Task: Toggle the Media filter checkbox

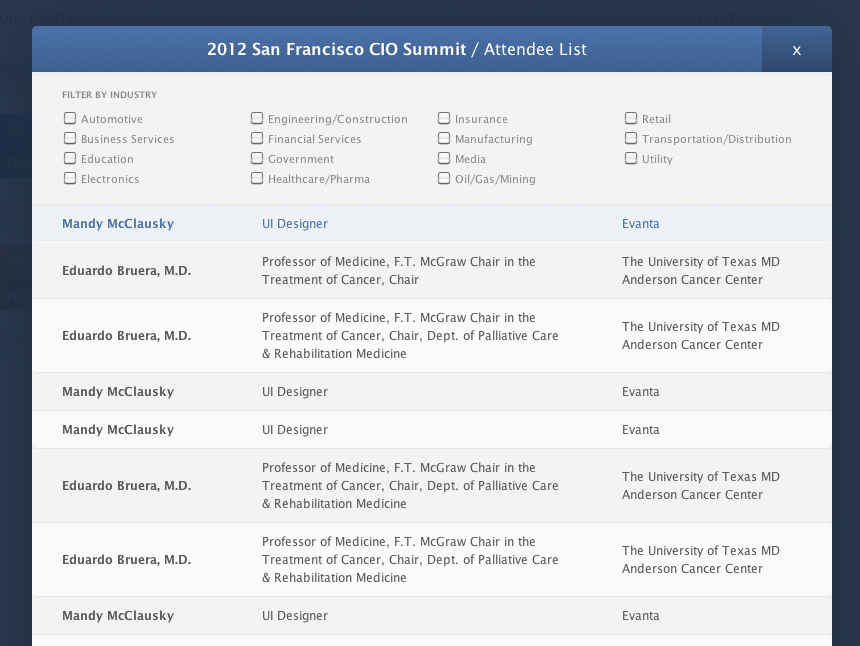Action: click(x=444, y=158)
